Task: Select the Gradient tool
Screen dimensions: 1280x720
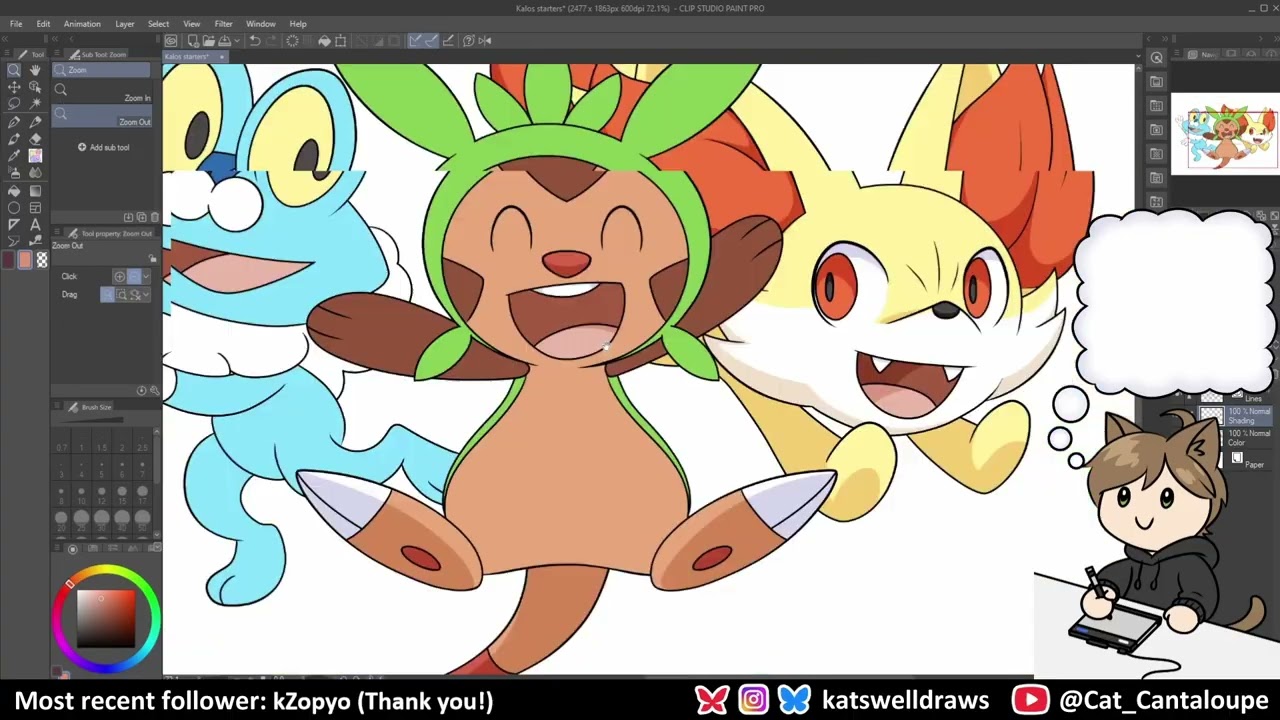Action: (x=35, y=191)
